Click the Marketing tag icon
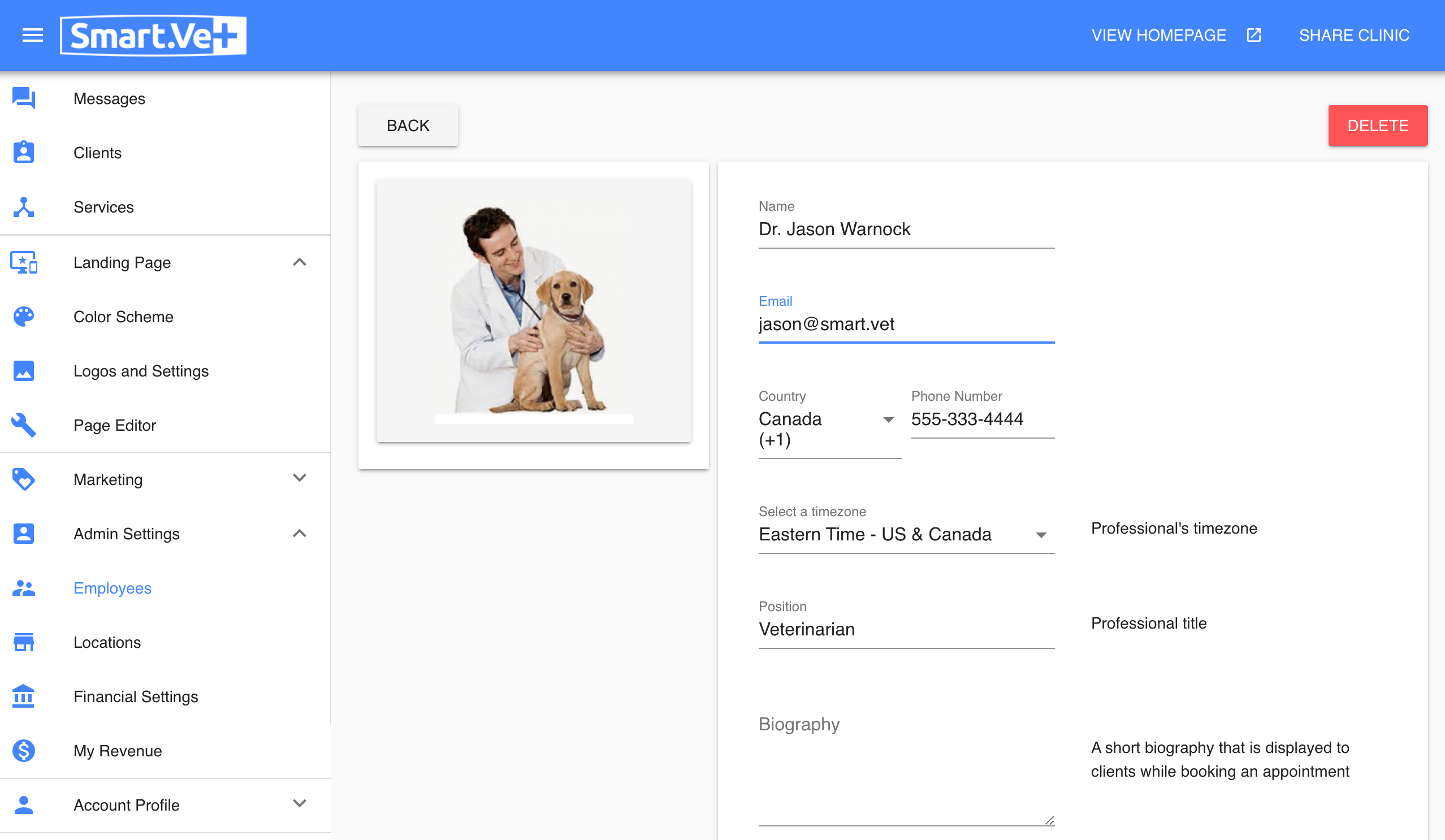This screenshot has width=1445, height=840. pos(24,479)
